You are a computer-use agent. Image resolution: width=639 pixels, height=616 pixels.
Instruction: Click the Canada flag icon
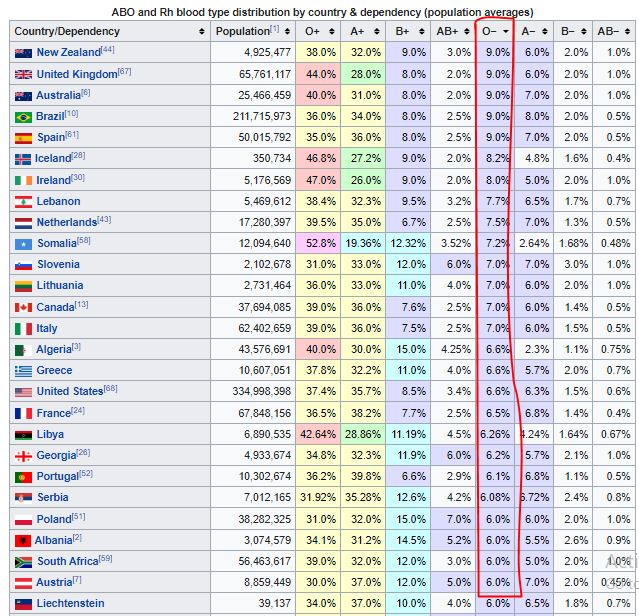[x=23, y=308]
